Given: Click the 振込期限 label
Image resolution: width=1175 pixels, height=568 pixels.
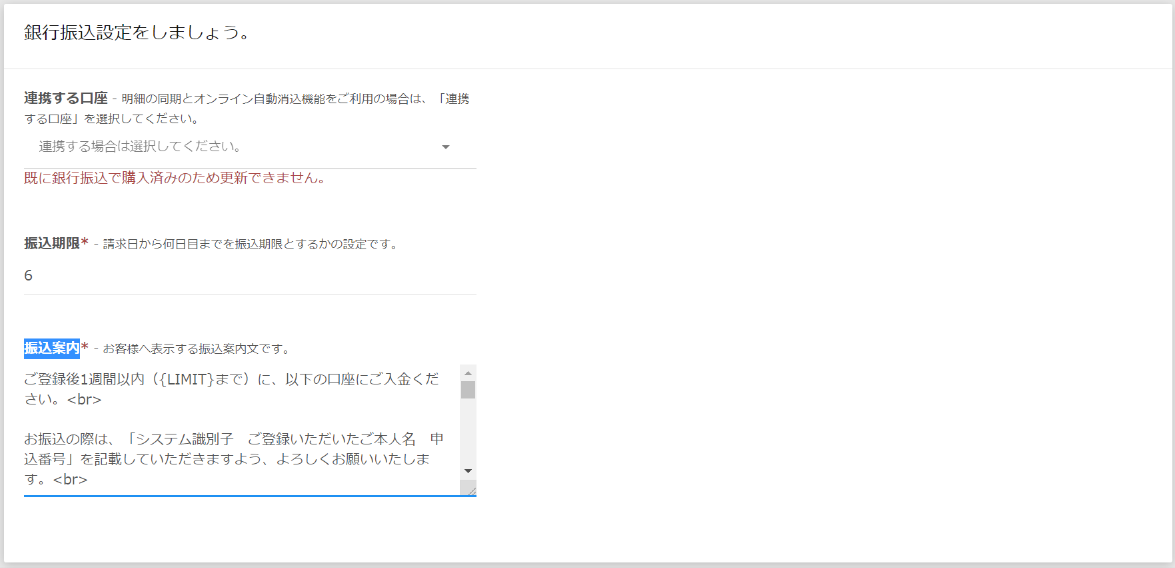Looking at the screenshot, I should point(52,244).
